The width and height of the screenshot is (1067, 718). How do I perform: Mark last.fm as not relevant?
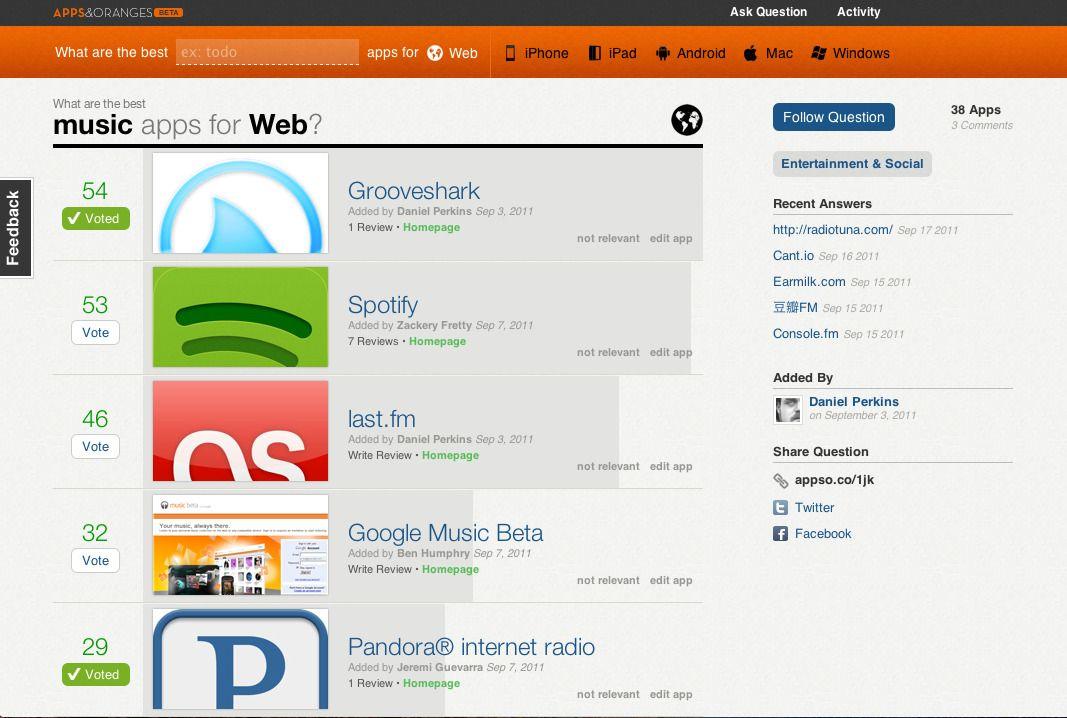608,466
